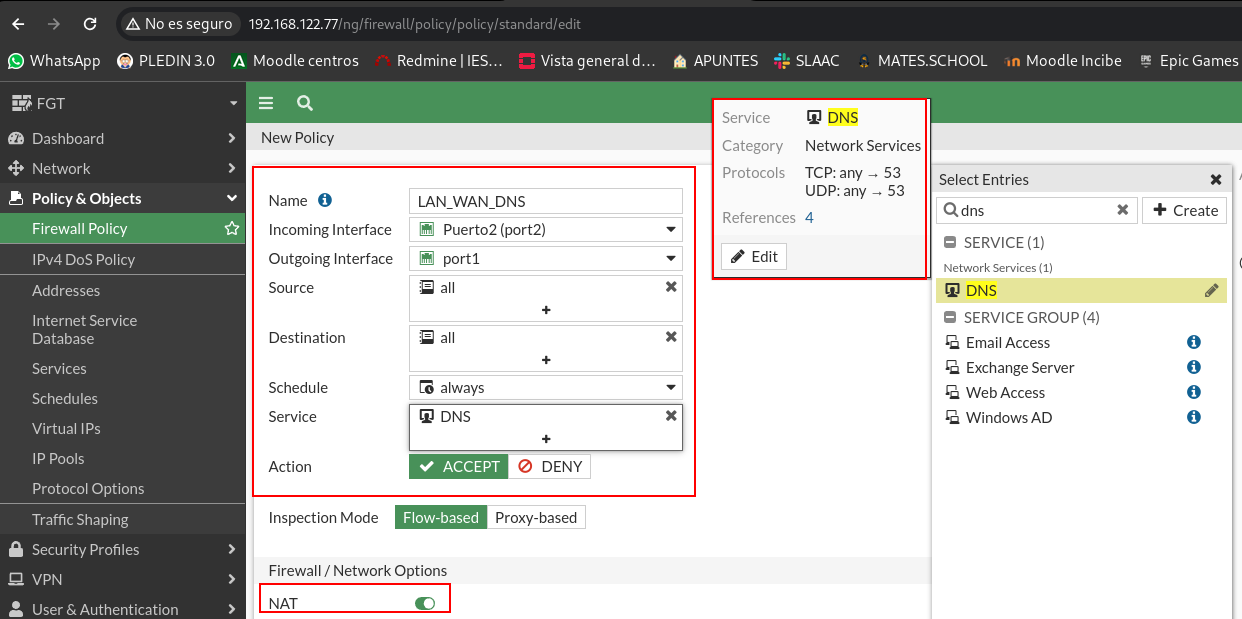The image size is (1242, 619).
Task: Click the Name input field
Action: [546, 201]
